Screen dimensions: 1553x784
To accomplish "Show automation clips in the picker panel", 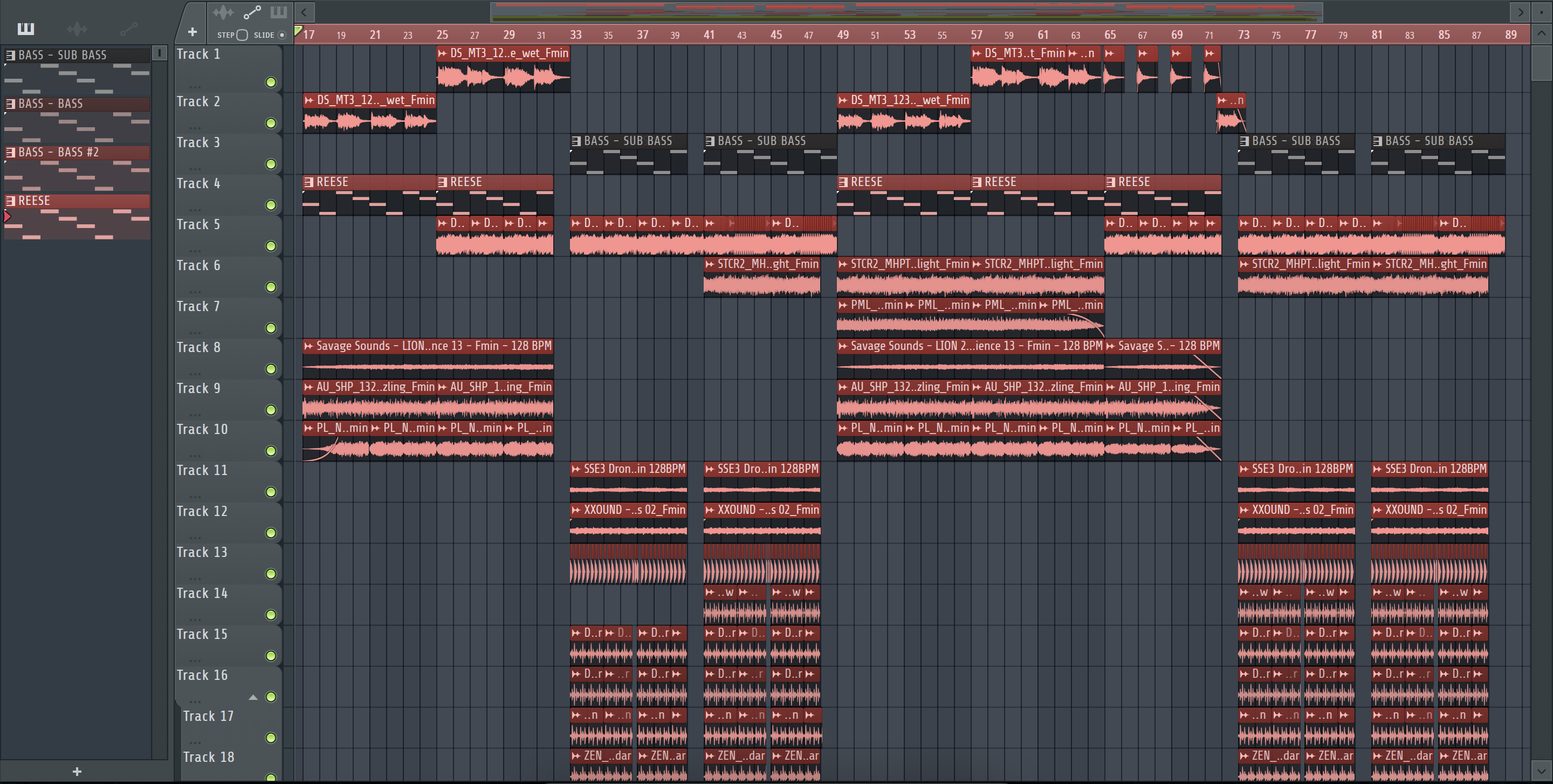I will click(128, 29).
